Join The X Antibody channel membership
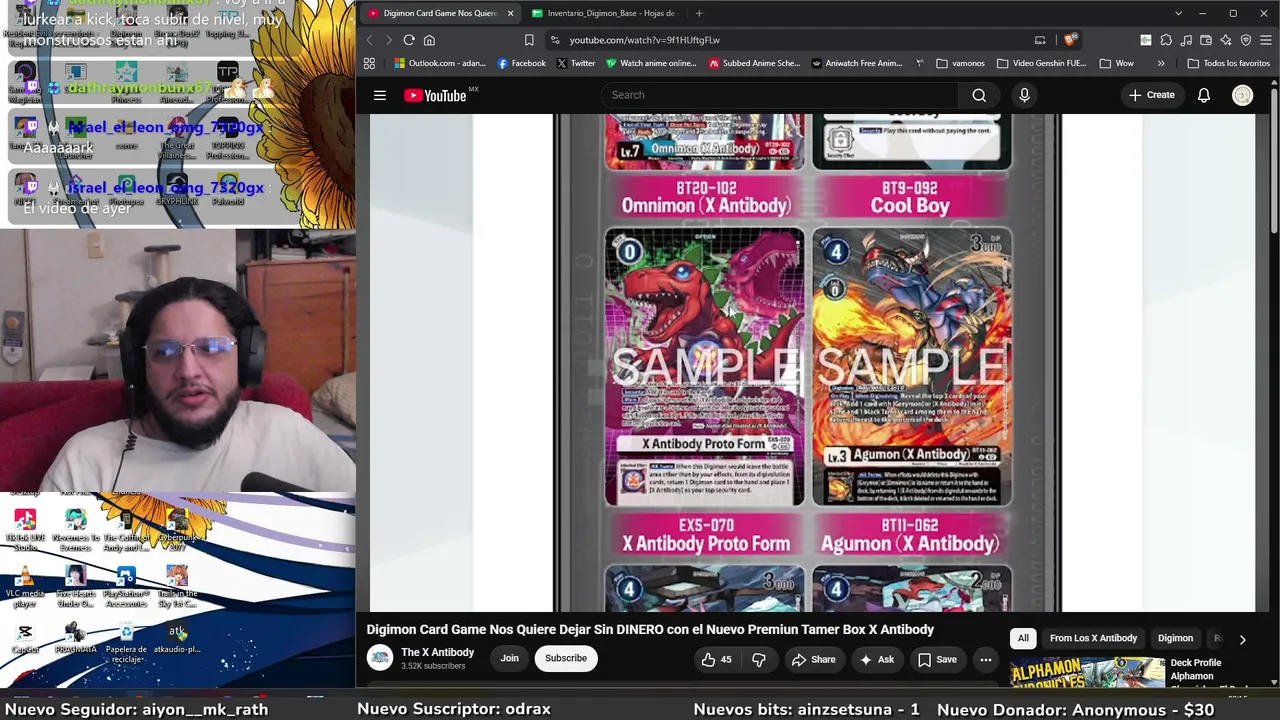Screen dimensions: 1280x720 coord(509,658)
